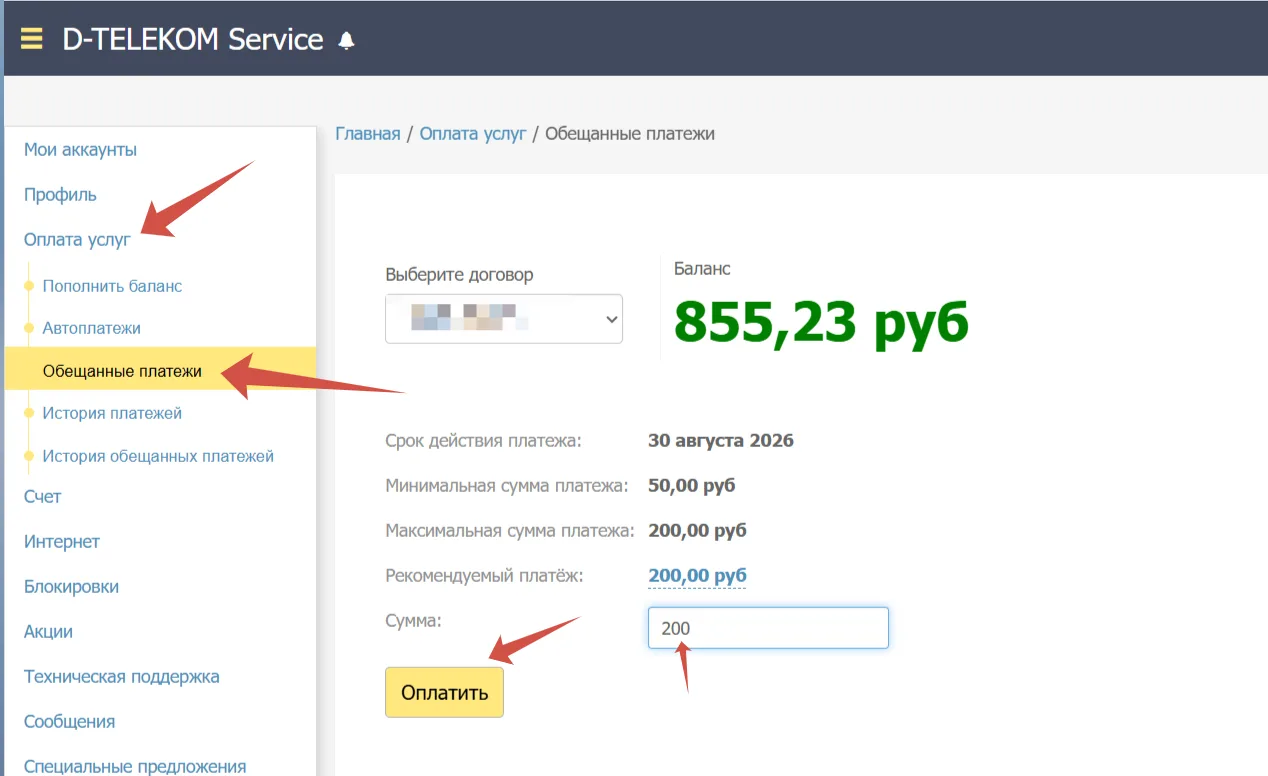This screenshot has width=1268, height=776.
Task: Open Специальные предложения
Action: click(135, 767)
